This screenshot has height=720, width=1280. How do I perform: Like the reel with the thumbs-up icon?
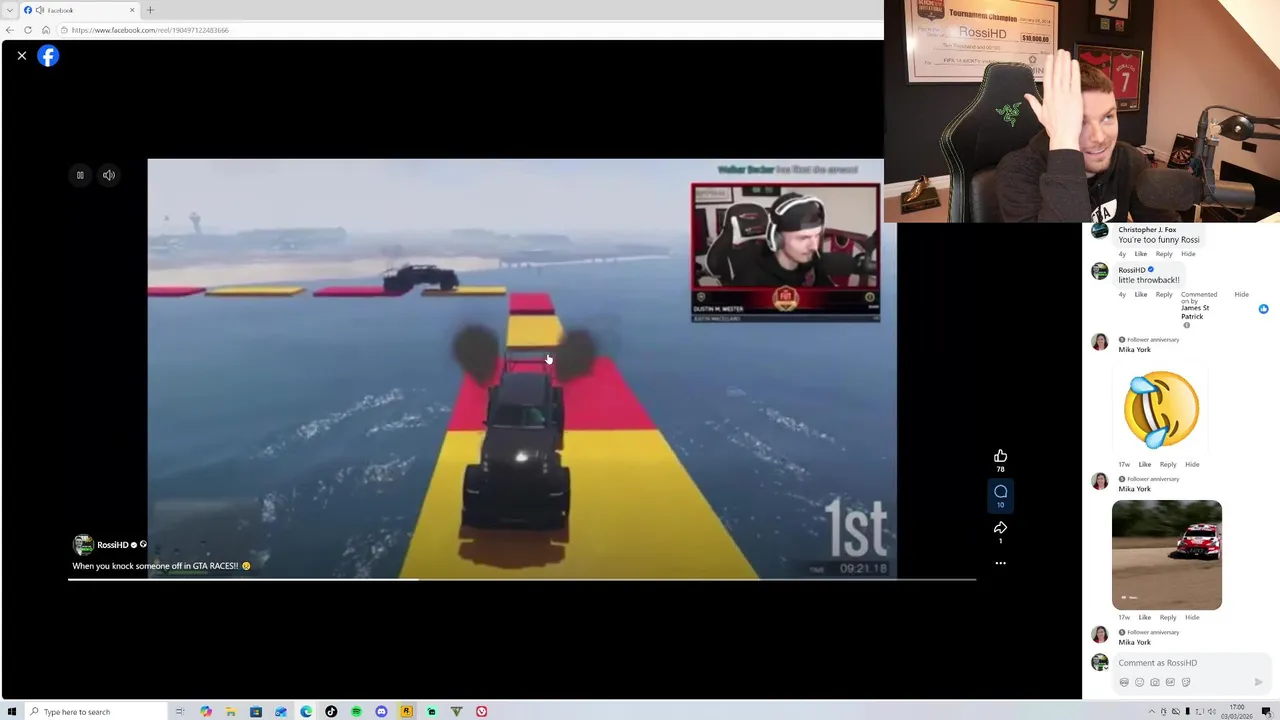pos(1000,456)
